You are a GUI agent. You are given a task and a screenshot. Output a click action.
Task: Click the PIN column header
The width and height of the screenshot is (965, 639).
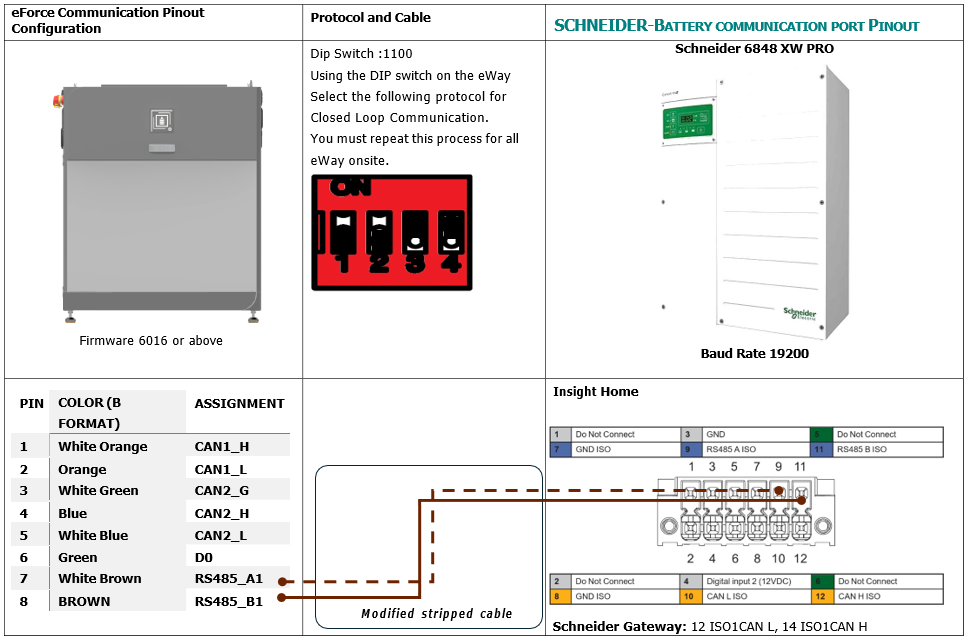31,404
